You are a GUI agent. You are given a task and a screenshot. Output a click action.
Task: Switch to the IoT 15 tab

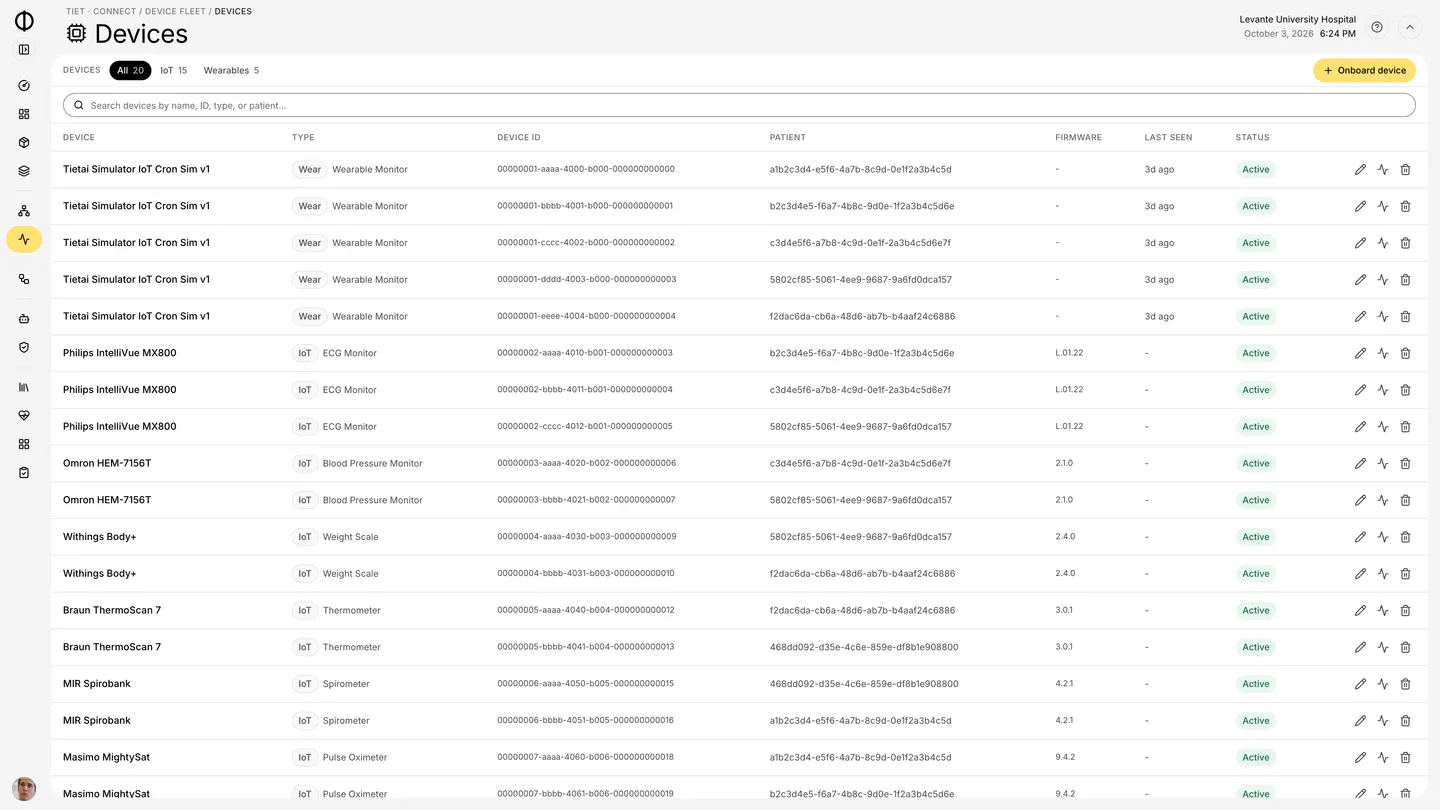(174, 70)
